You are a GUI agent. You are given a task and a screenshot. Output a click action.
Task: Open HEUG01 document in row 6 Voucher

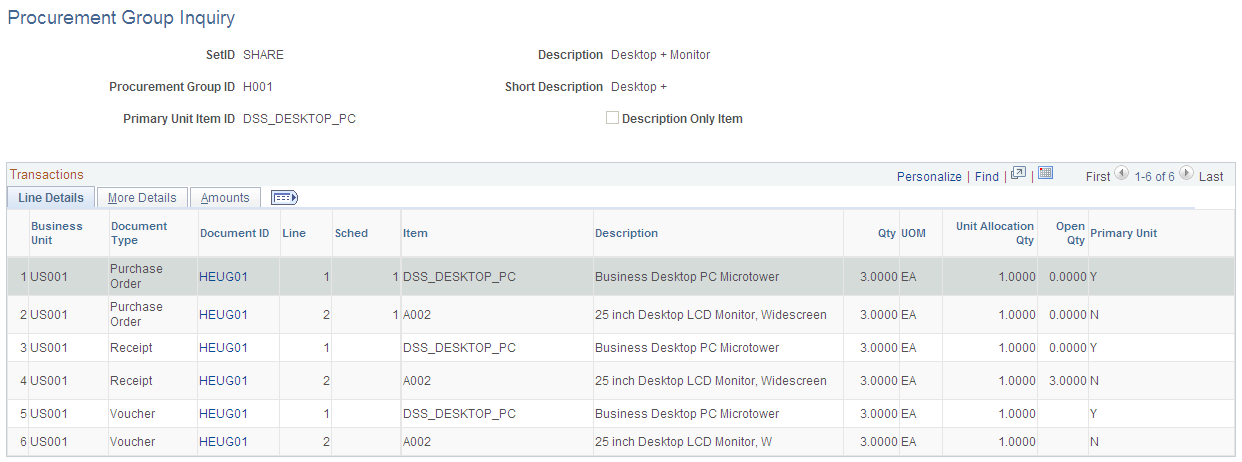click(223, 442)
